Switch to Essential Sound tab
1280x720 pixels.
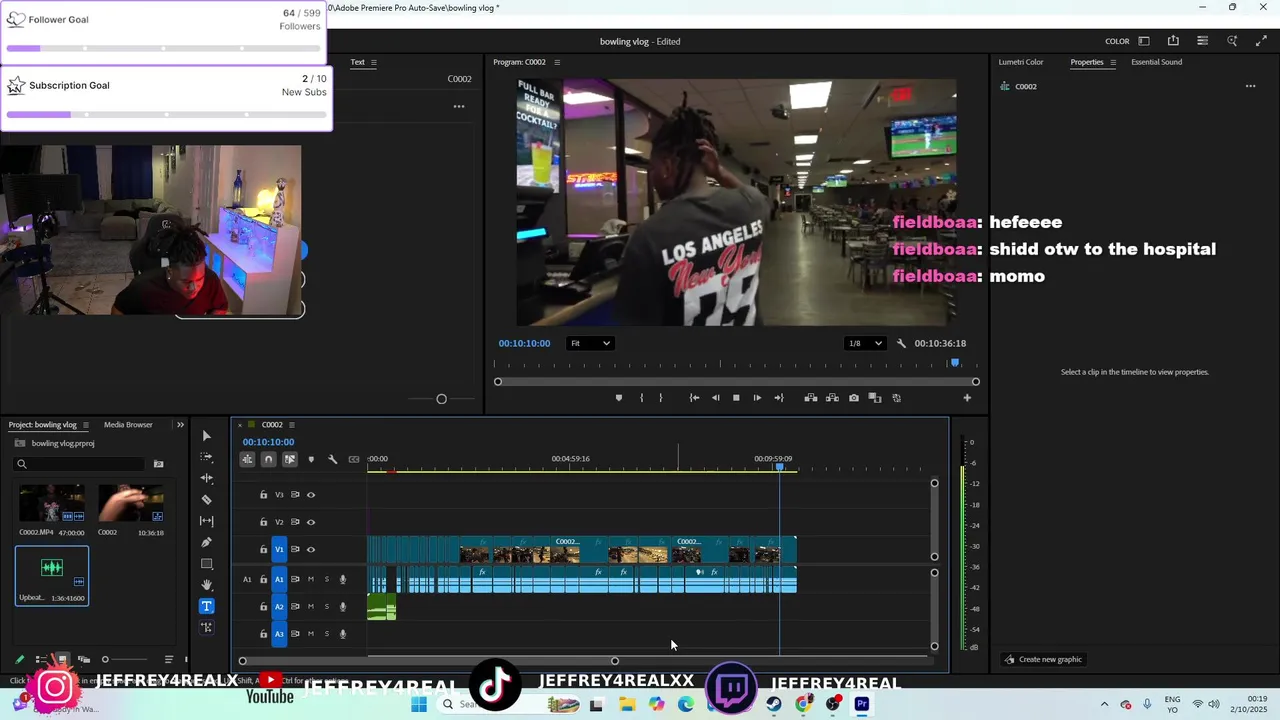[x=1156, y=62]
